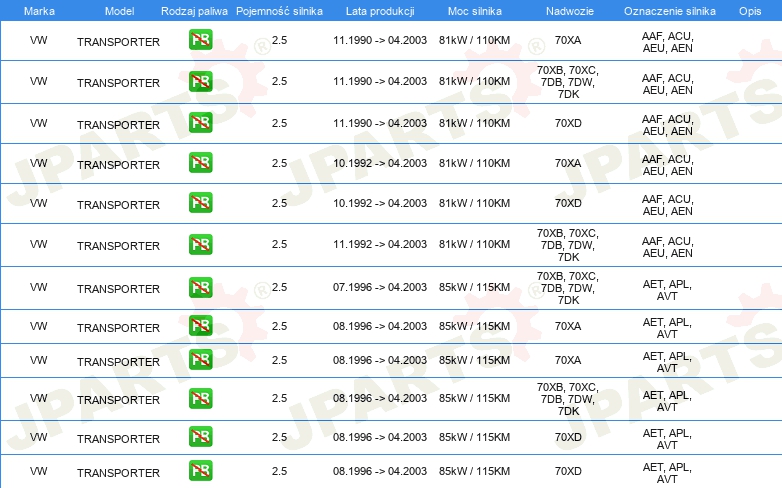Image resolution: width=782 pixels, height=488 pixels.
Task: Click the Moc silnika column header
Action: (x=475, y=11)
